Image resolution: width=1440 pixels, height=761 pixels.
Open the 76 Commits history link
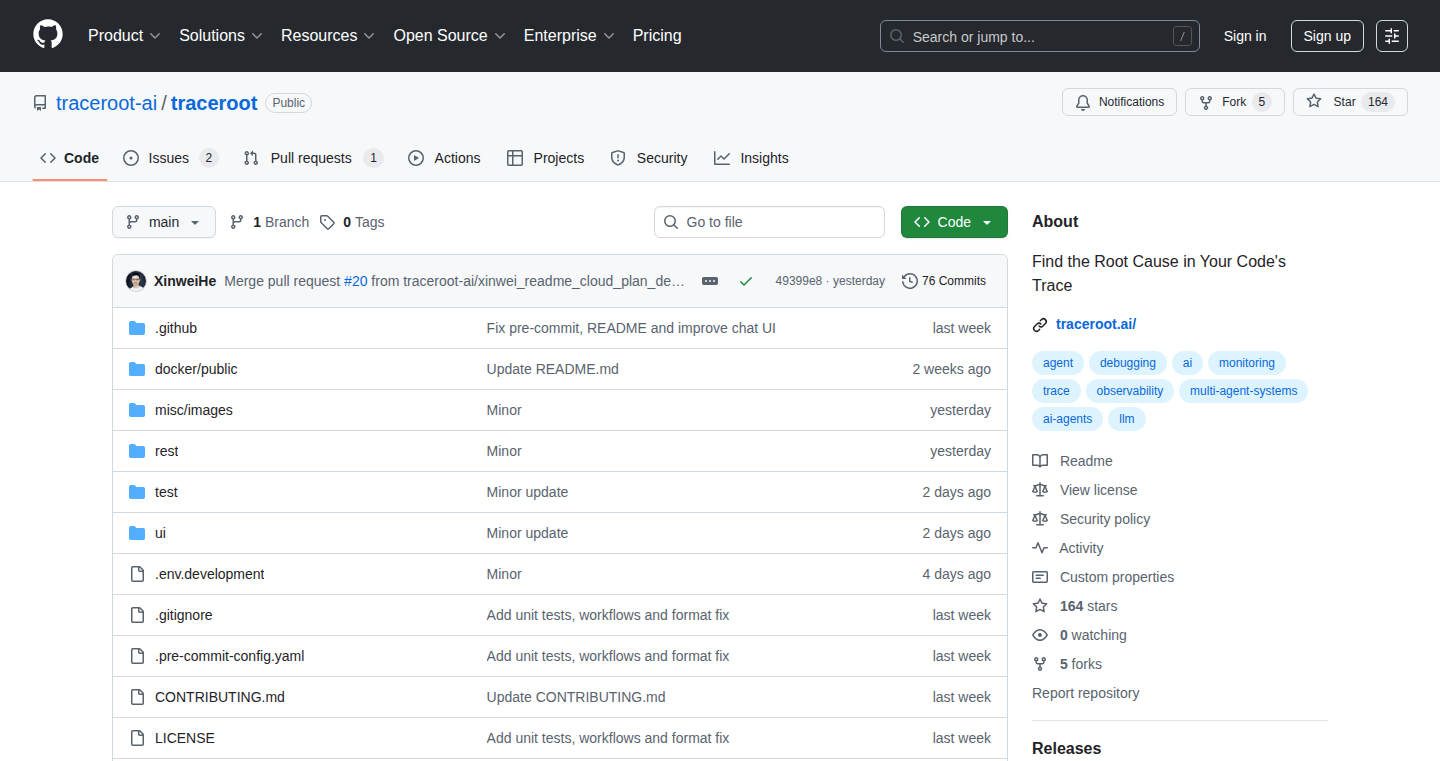(x=944, y=281)
